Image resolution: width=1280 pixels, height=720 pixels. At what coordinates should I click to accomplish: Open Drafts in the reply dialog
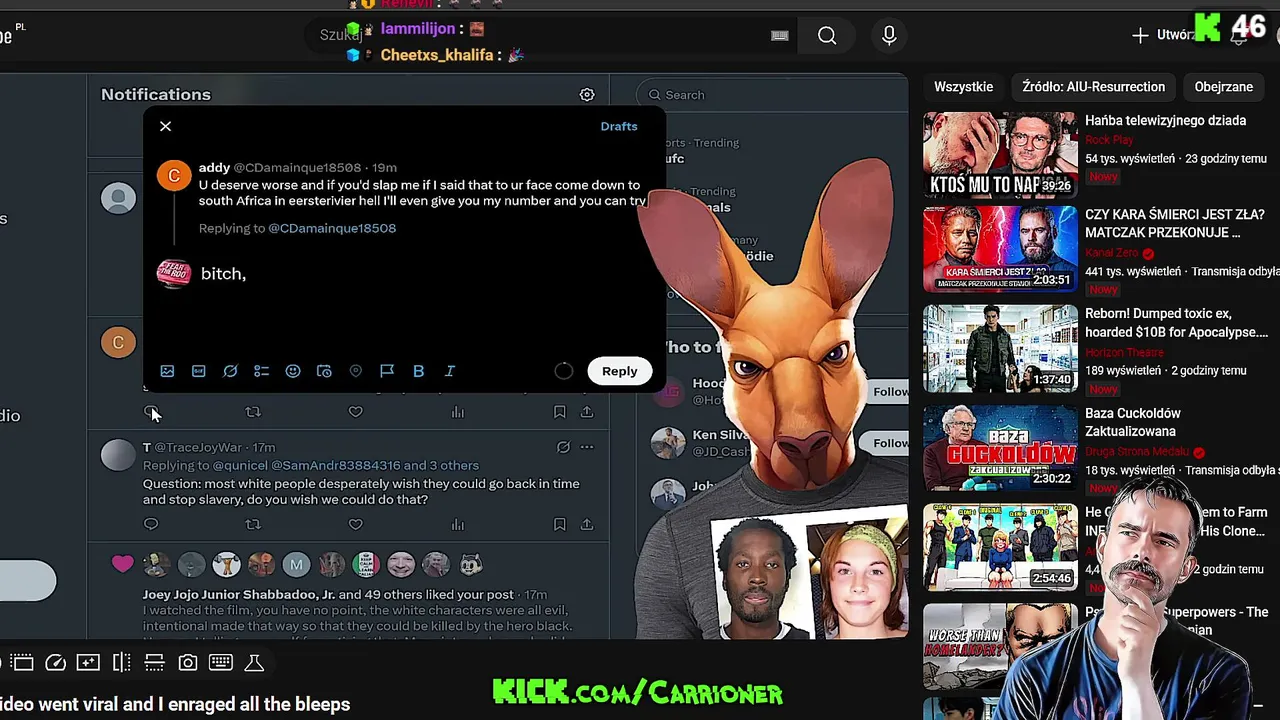click(x=619, y=126)
